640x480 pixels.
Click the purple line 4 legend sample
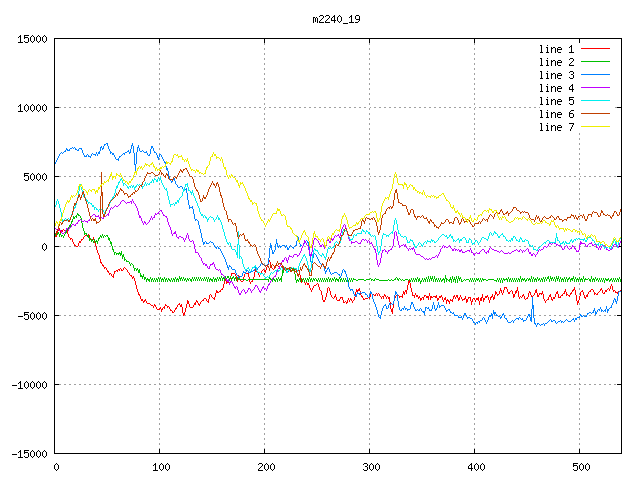coord(596,88)
